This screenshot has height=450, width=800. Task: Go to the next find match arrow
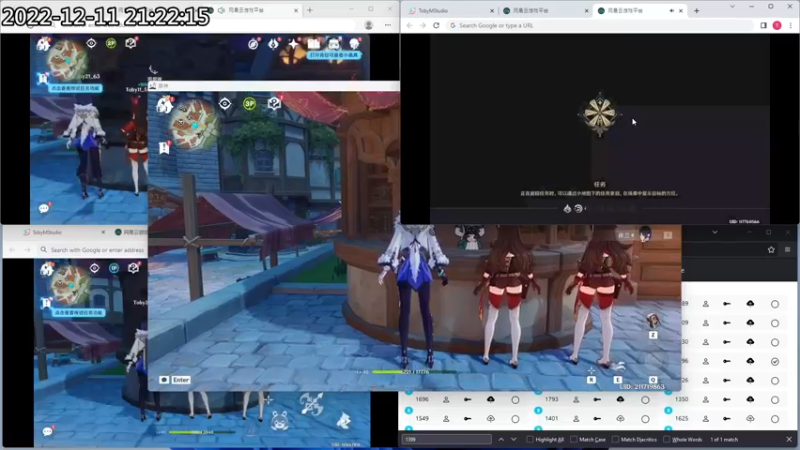coord(514,439)
